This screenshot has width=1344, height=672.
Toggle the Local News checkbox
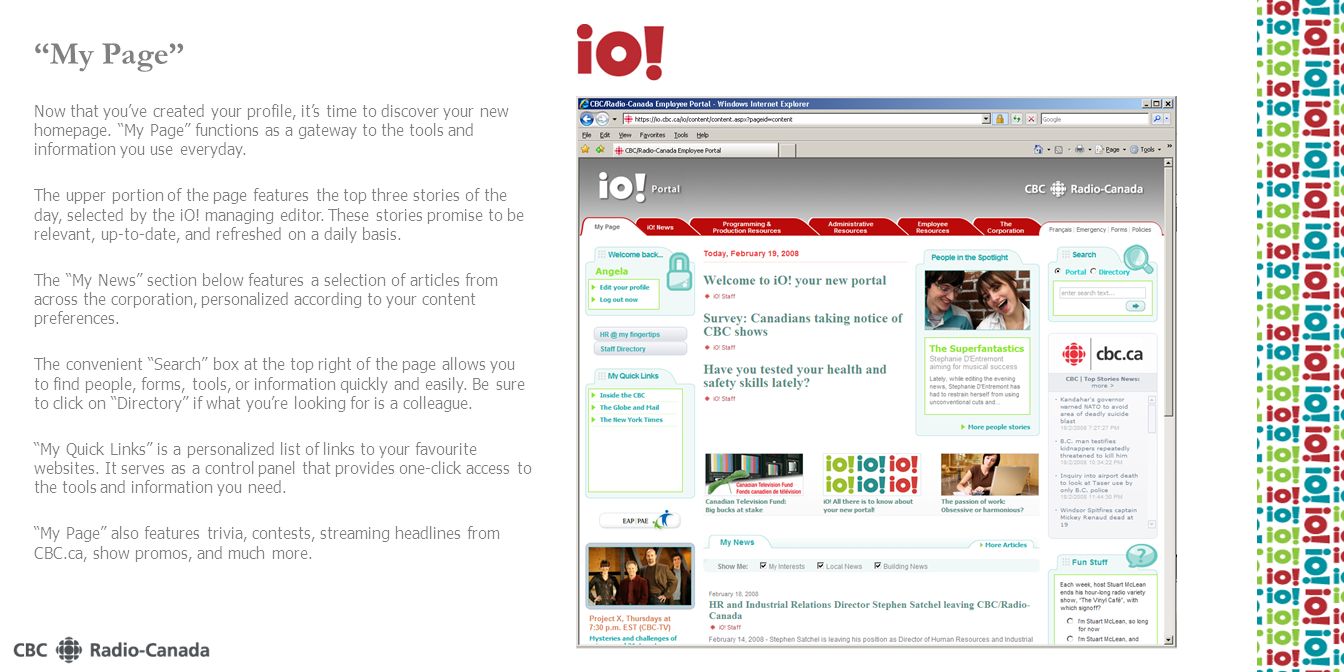pyautogui.click(x=820, y=566)
